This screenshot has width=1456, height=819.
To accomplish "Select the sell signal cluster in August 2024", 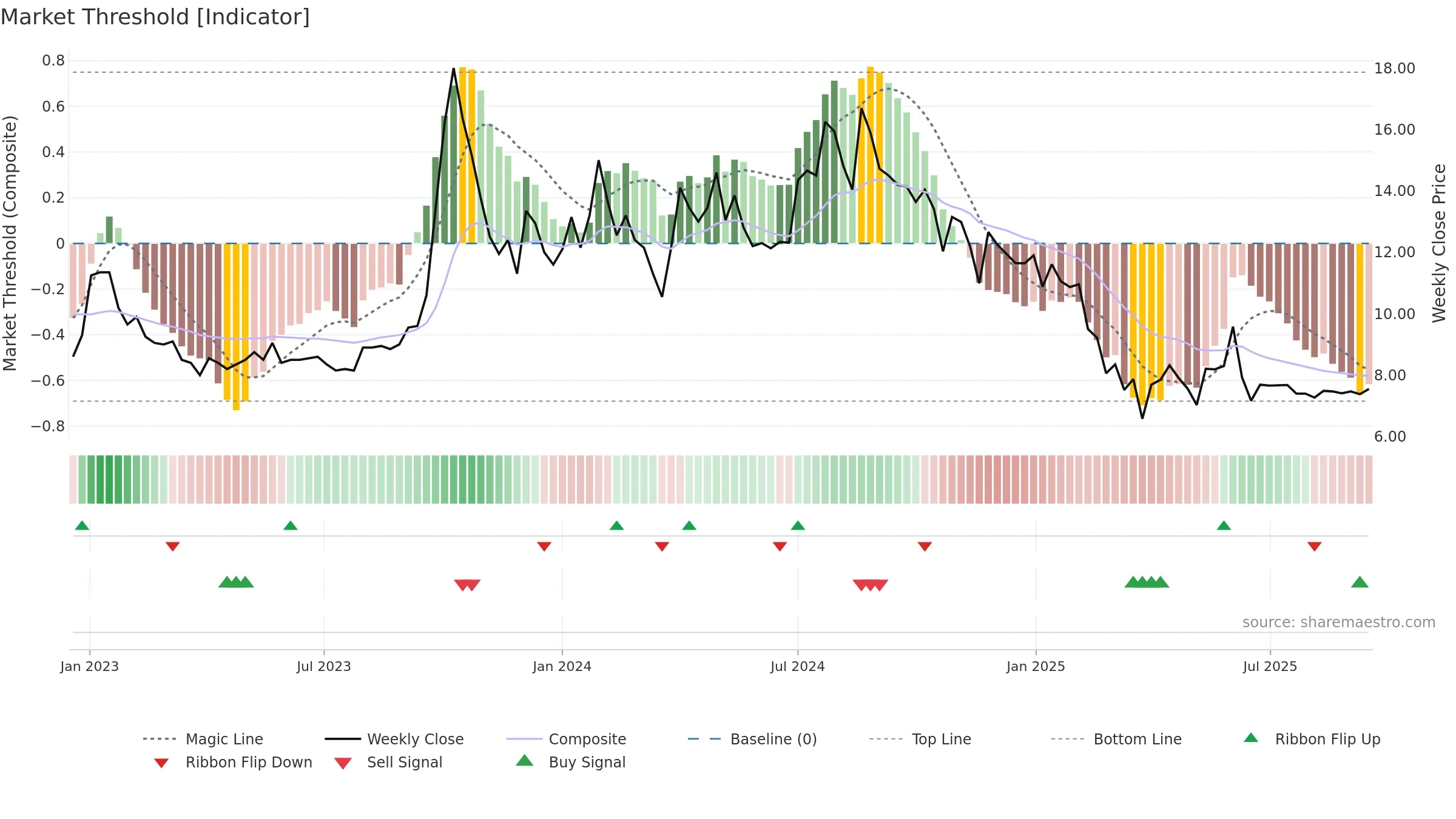I will point(871,585).
